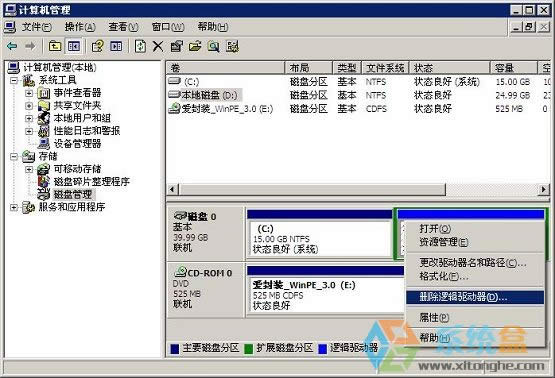555x378 pixels.
Task: Sort by the 类型 column header
Action: pos(347,68)
